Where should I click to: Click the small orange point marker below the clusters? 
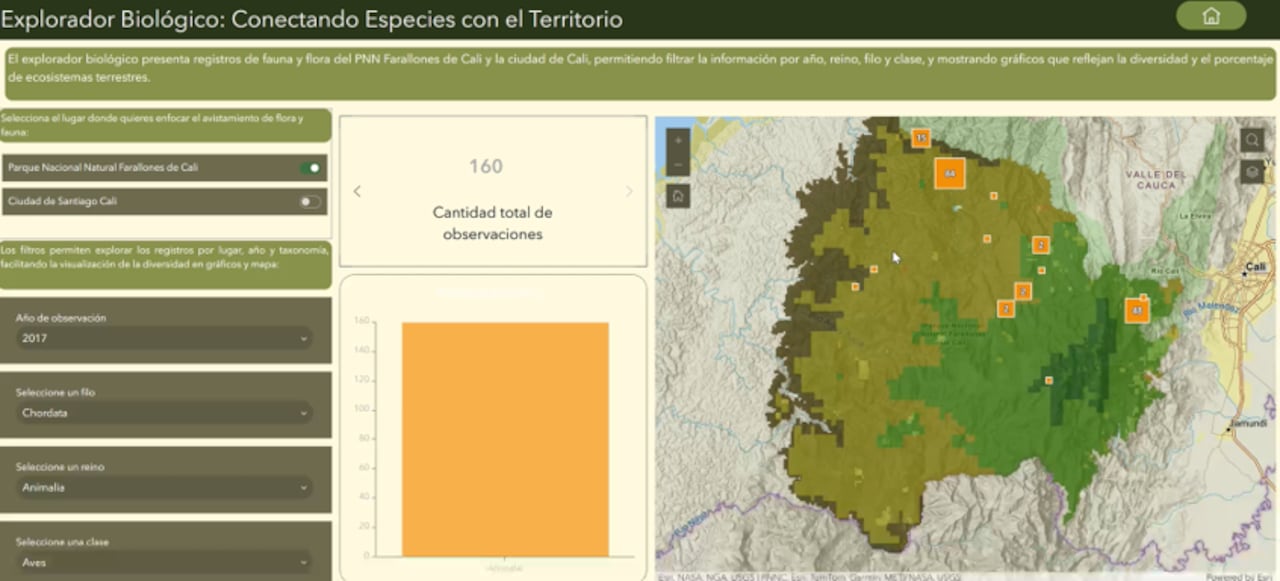pos(1048,381)
